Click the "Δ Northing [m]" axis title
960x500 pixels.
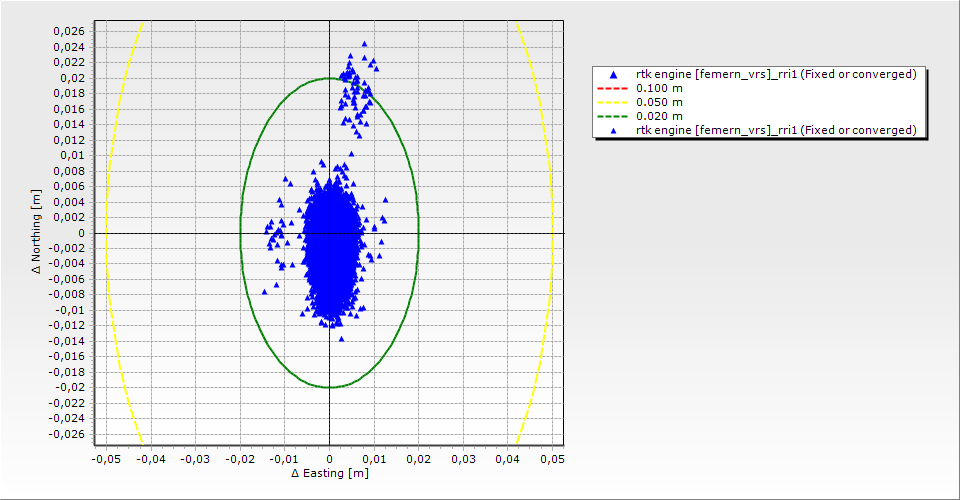point(37,234)
